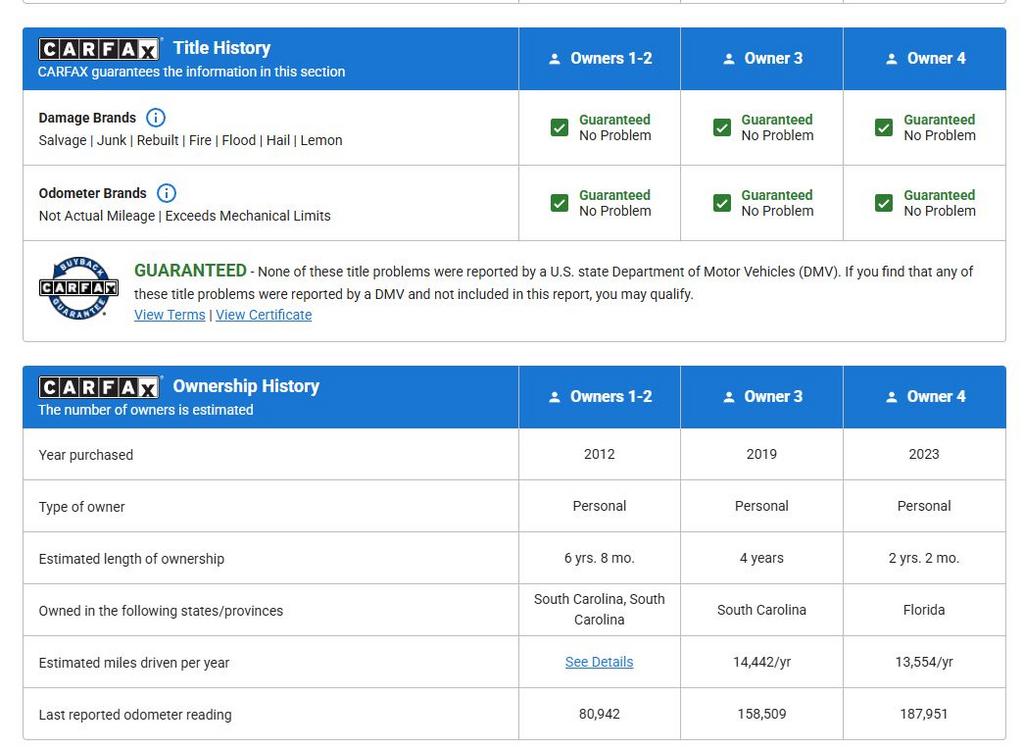Click the Owner 3 person icon in Ownership History
Viewport: 1024px width, 749px height.
tap(729, 397)
